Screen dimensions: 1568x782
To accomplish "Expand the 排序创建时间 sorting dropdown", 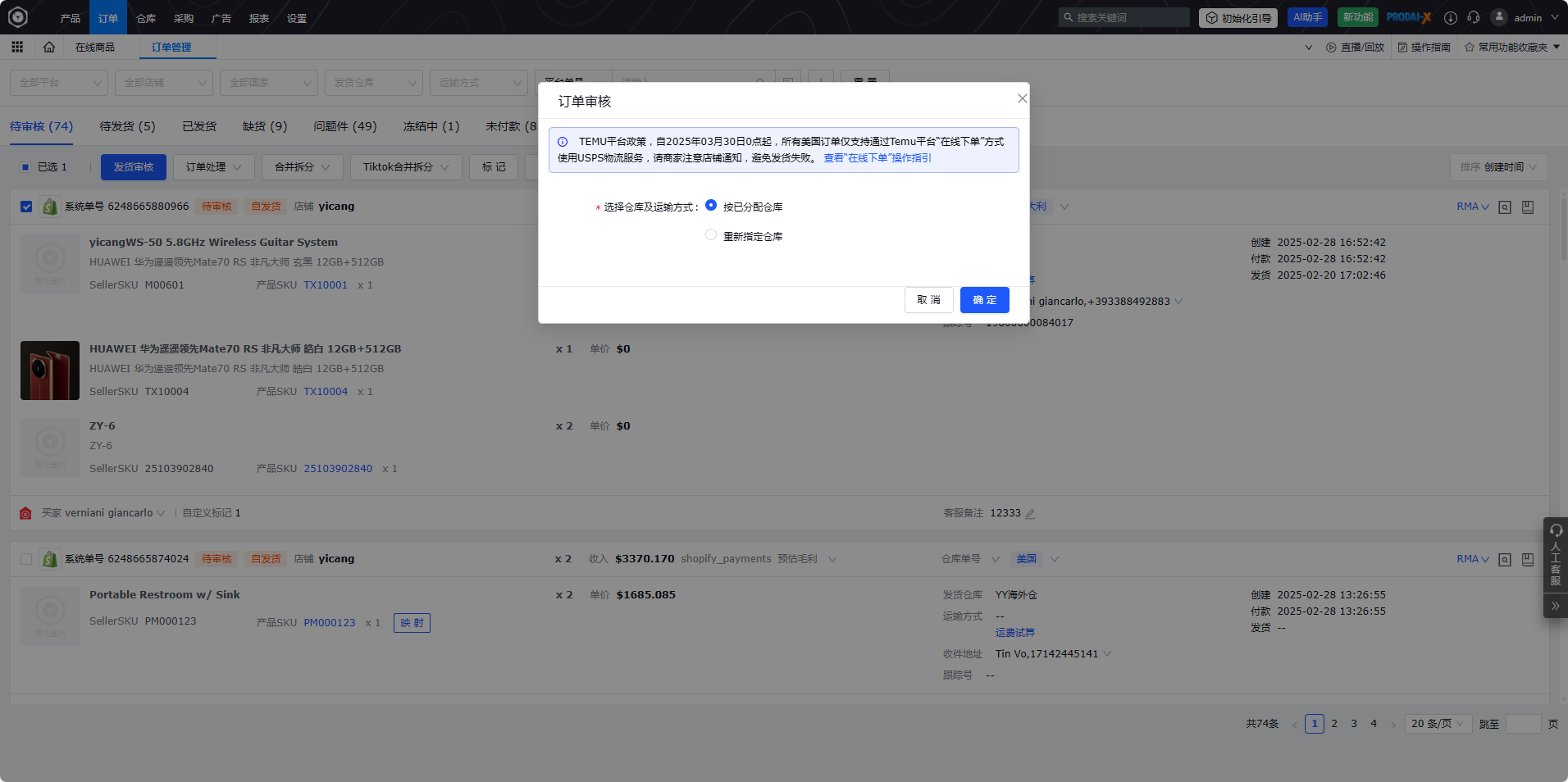I will tap(1498, 166).
